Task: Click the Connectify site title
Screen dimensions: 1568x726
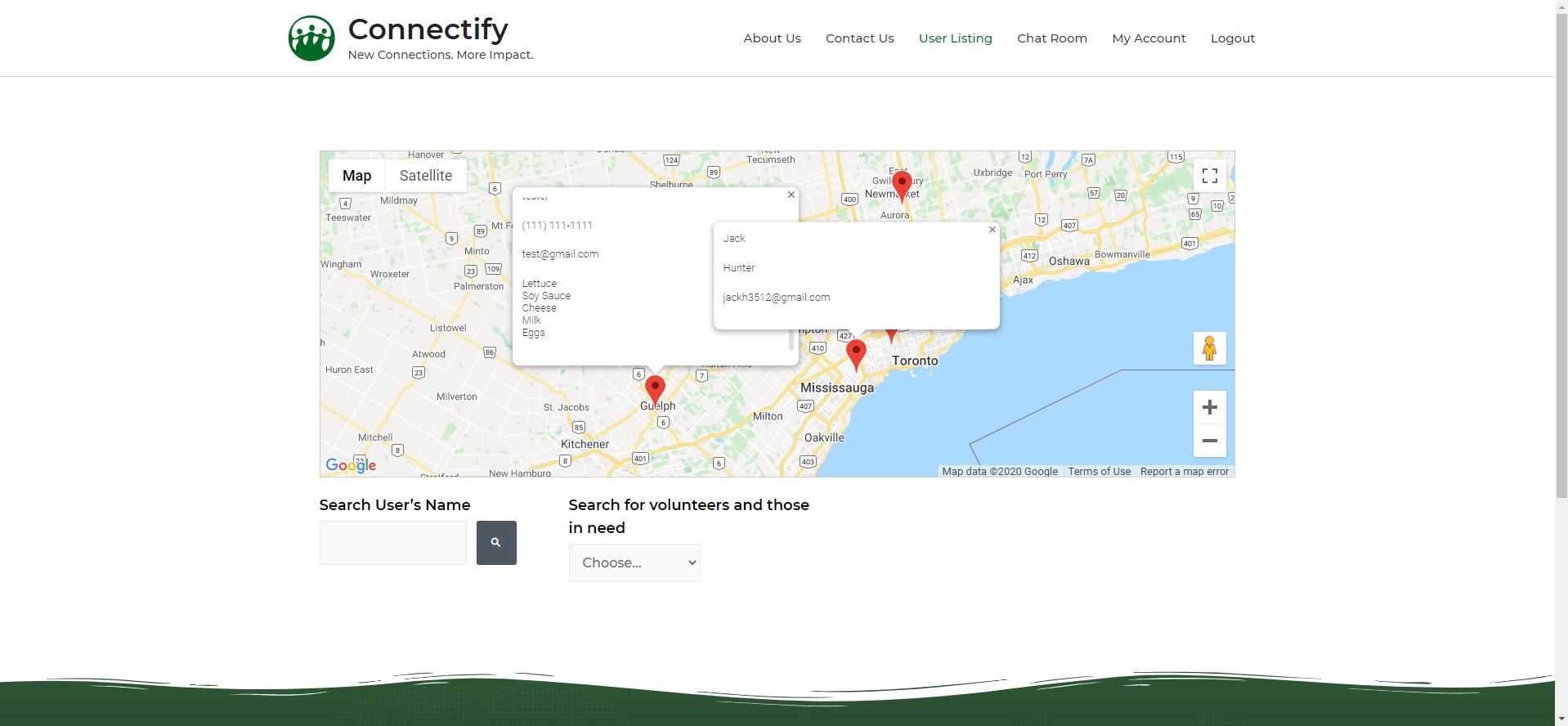Action: tap(428, 29)
